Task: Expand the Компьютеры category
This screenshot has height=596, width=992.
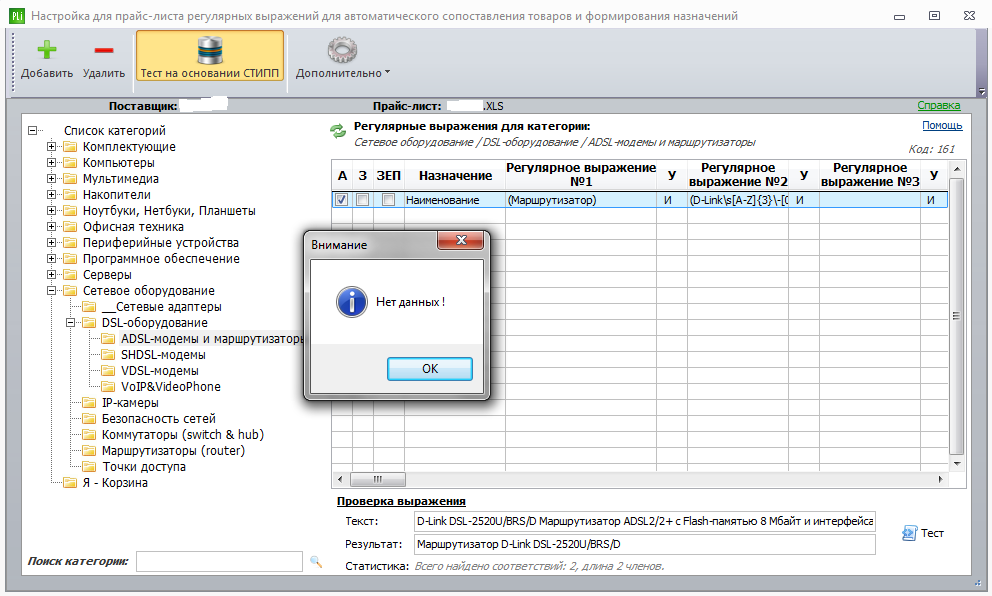Action: click(x=51, y=163)
